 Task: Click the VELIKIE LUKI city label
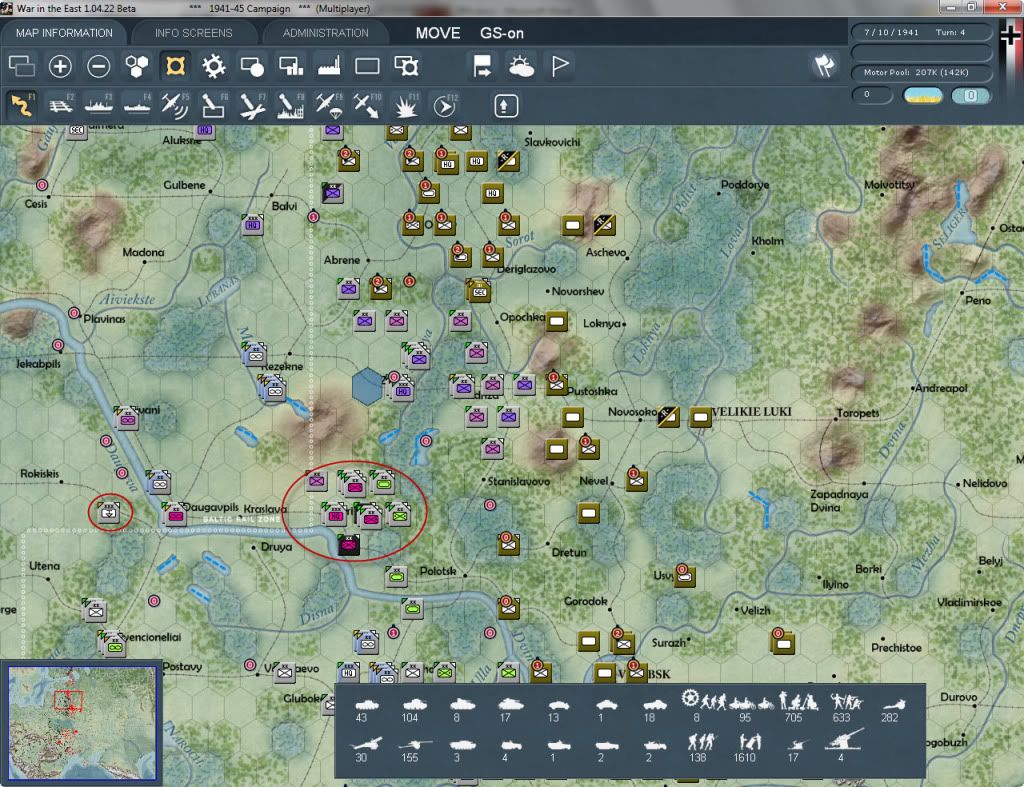click(751, 411)
